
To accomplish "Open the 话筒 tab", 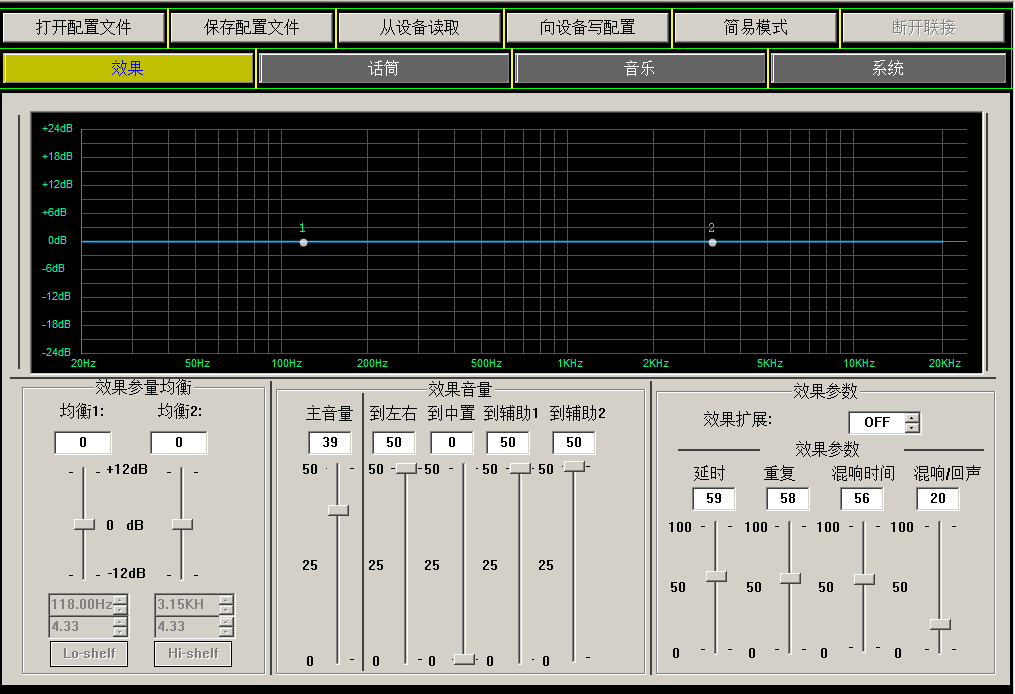I will click(x=383, y=69).
